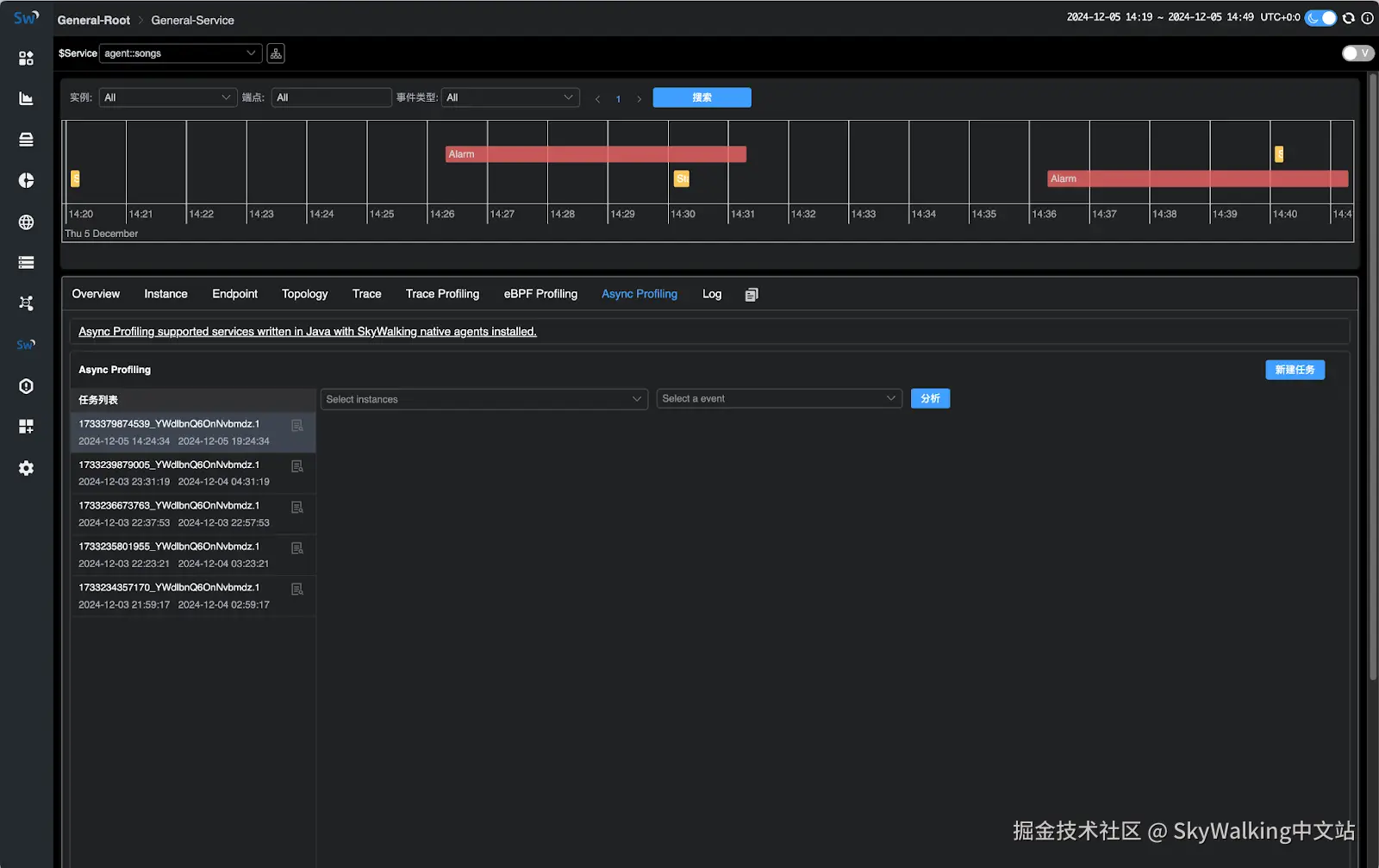
Task: Click the time range 2024-12-05 14:19 picker
Action: pyautogui.click(x=1160, y=17)
